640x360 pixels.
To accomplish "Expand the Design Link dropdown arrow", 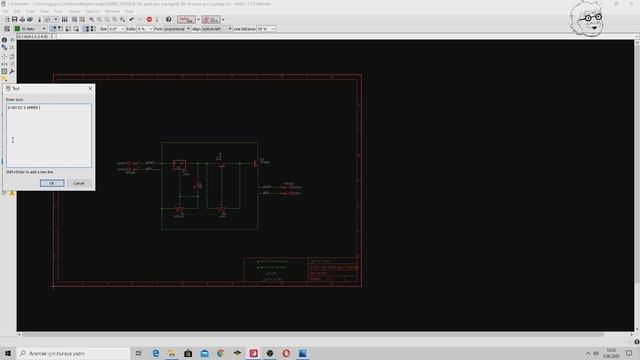I will [198, 19].
